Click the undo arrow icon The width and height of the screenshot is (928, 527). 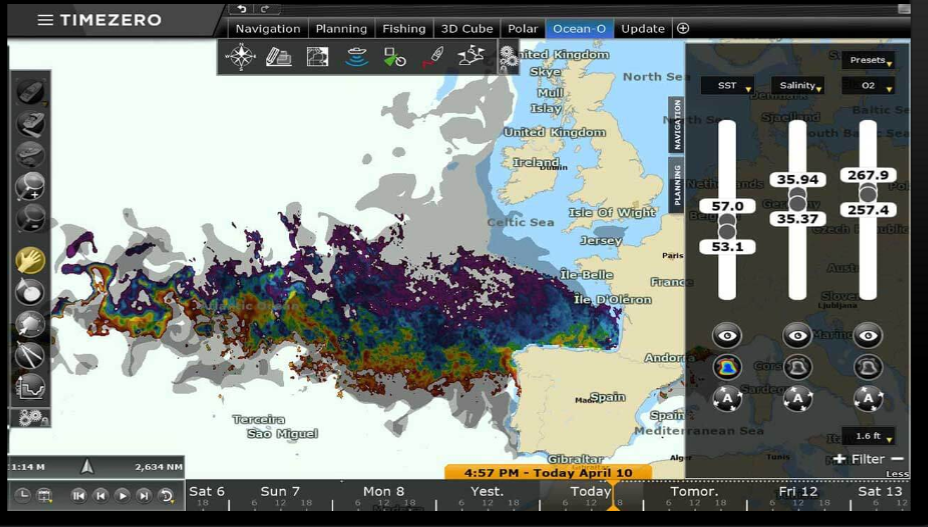(242, 9)
